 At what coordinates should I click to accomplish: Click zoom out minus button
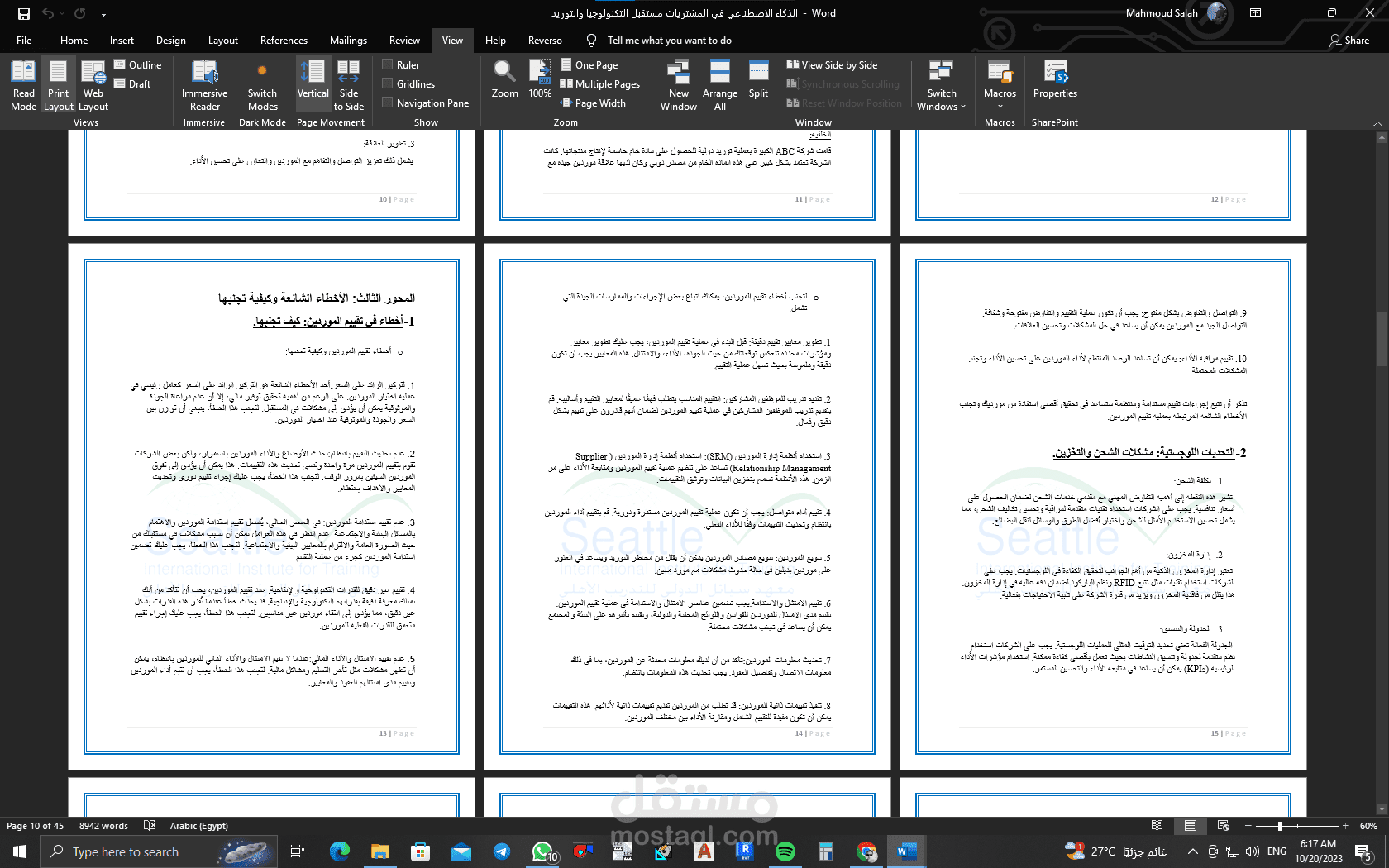tap(1248, 825)
